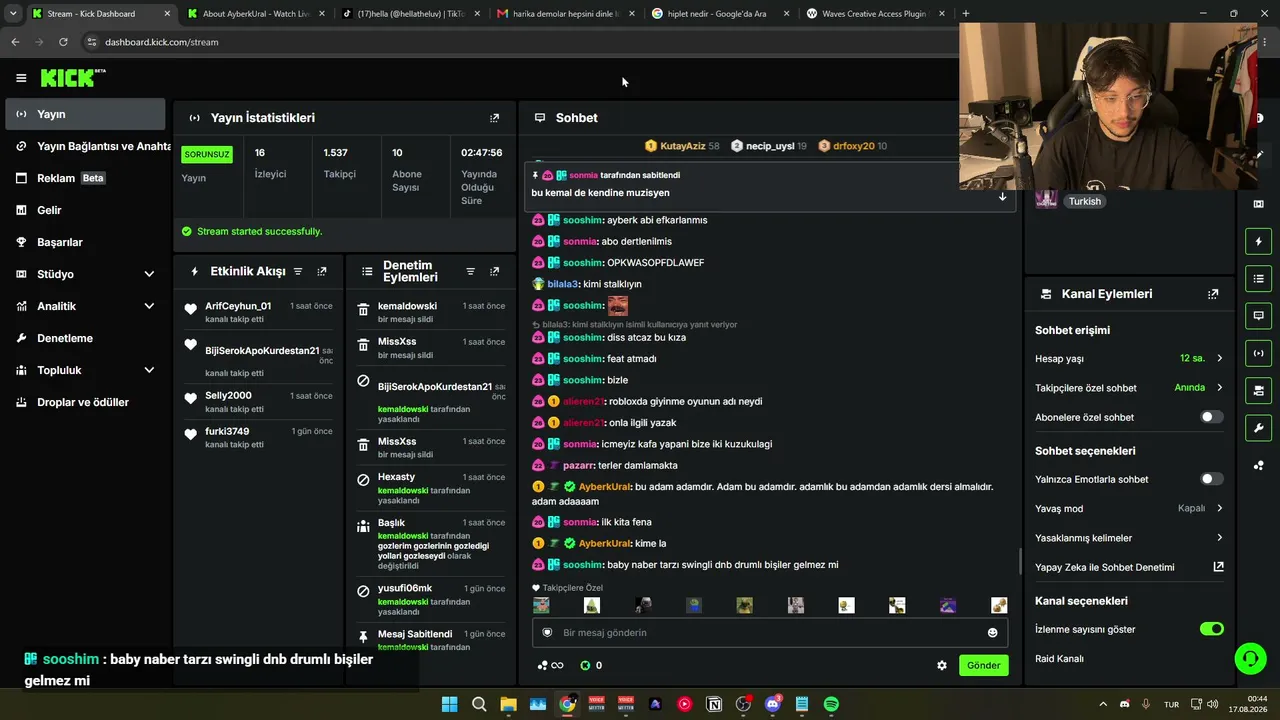This screenshot has width=1280, height=720.
Task: Open the hamburger menu beside the Kick logo
Action: [x=21, y=78]
